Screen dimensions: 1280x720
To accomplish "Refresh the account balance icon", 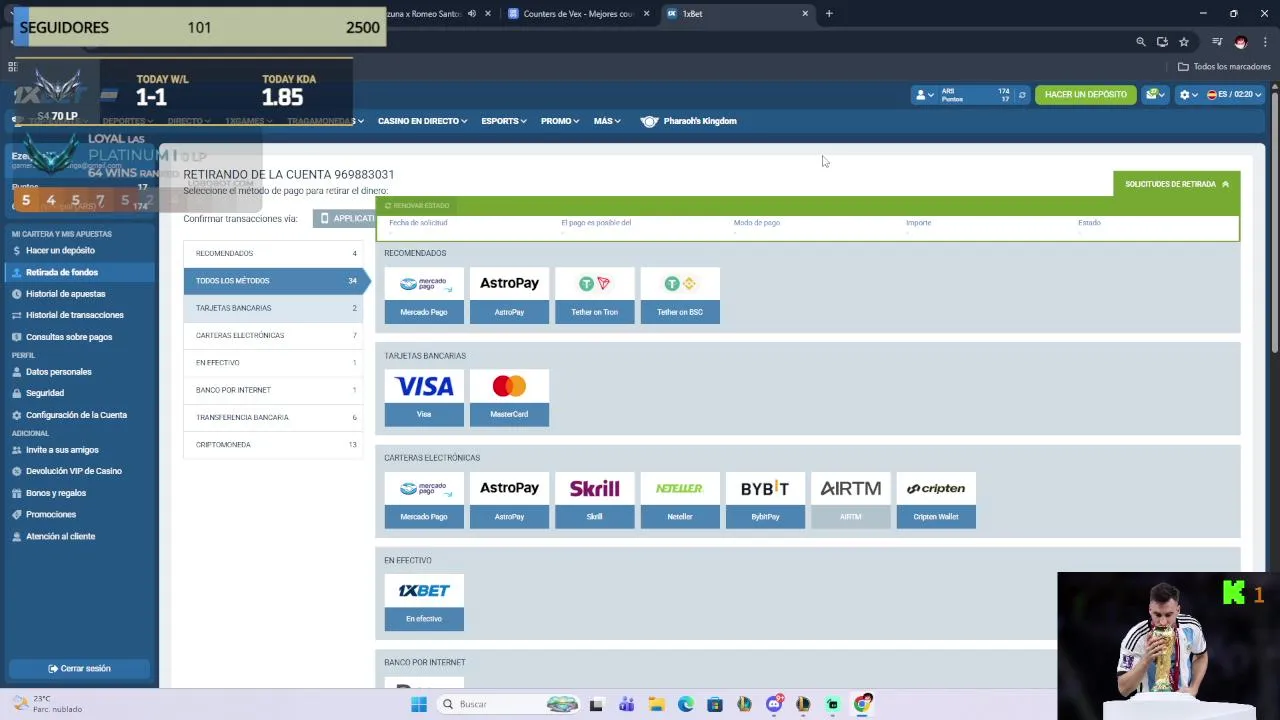I will coord(1021,95).
